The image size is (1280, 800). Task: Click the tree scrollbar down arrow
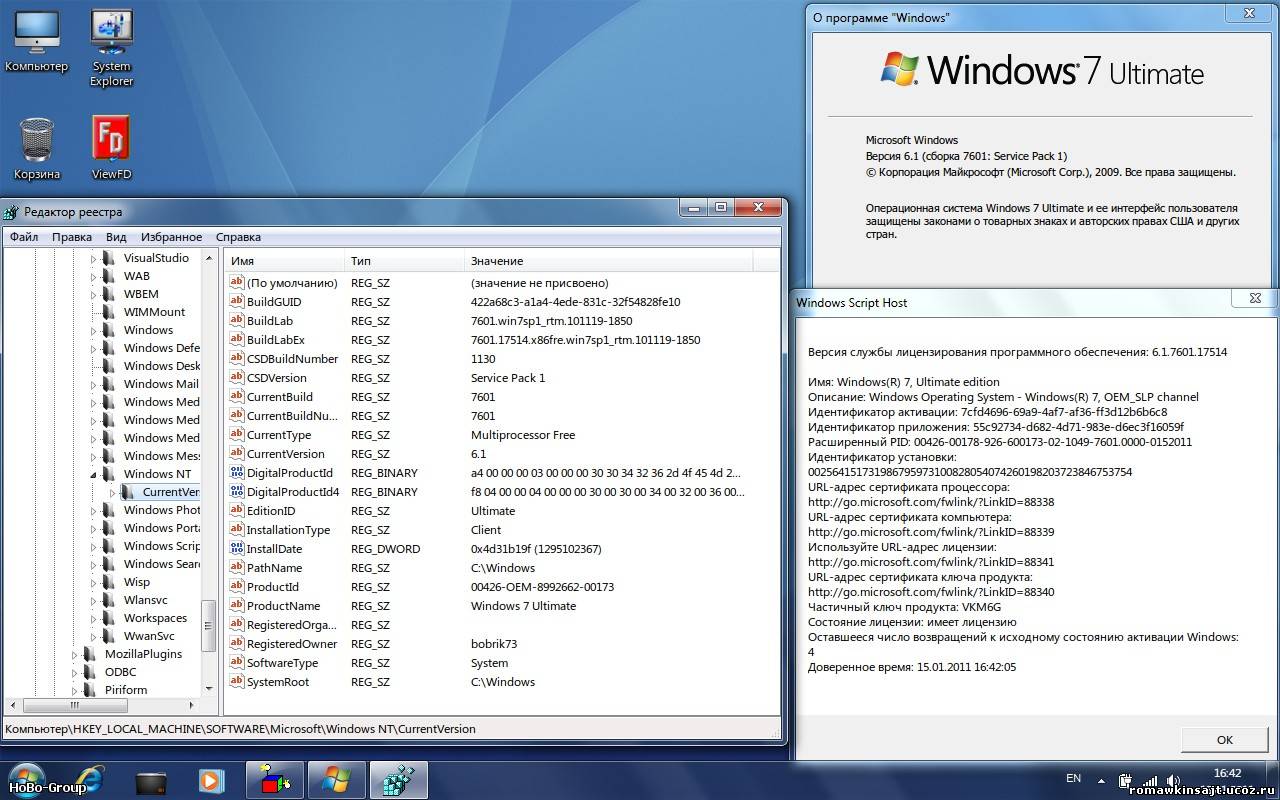(x=209, y=689)
